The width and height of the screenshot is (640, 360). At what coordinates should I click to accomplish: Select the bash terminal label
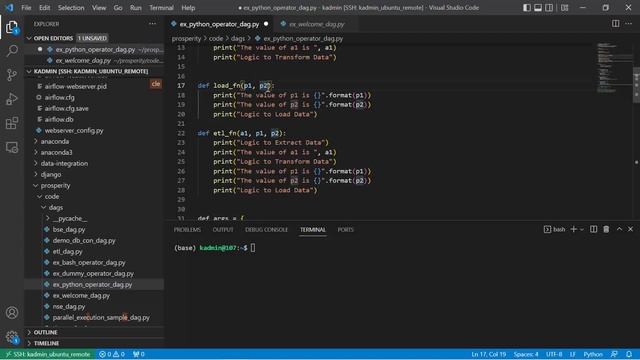[x=555, y=229]
